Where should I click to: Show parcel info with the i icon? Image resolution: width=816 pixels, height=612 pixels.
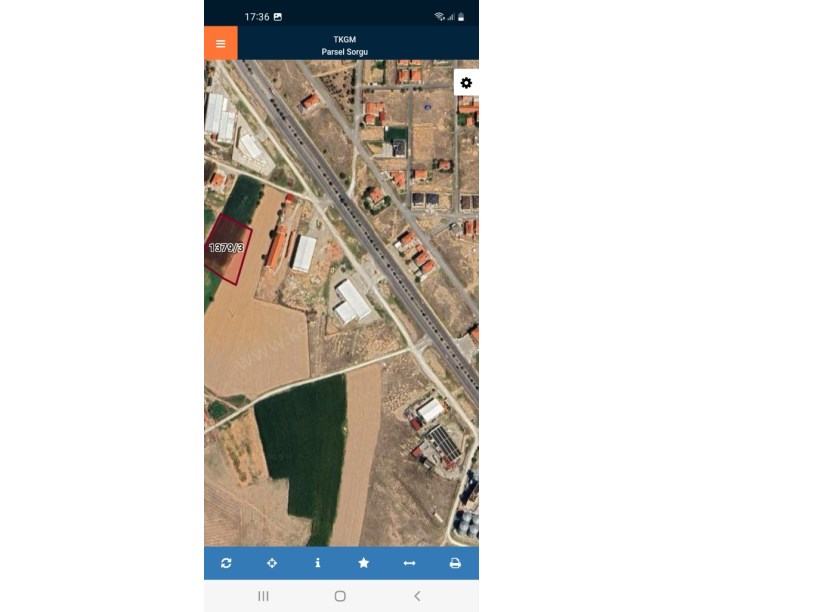(317, 563)
